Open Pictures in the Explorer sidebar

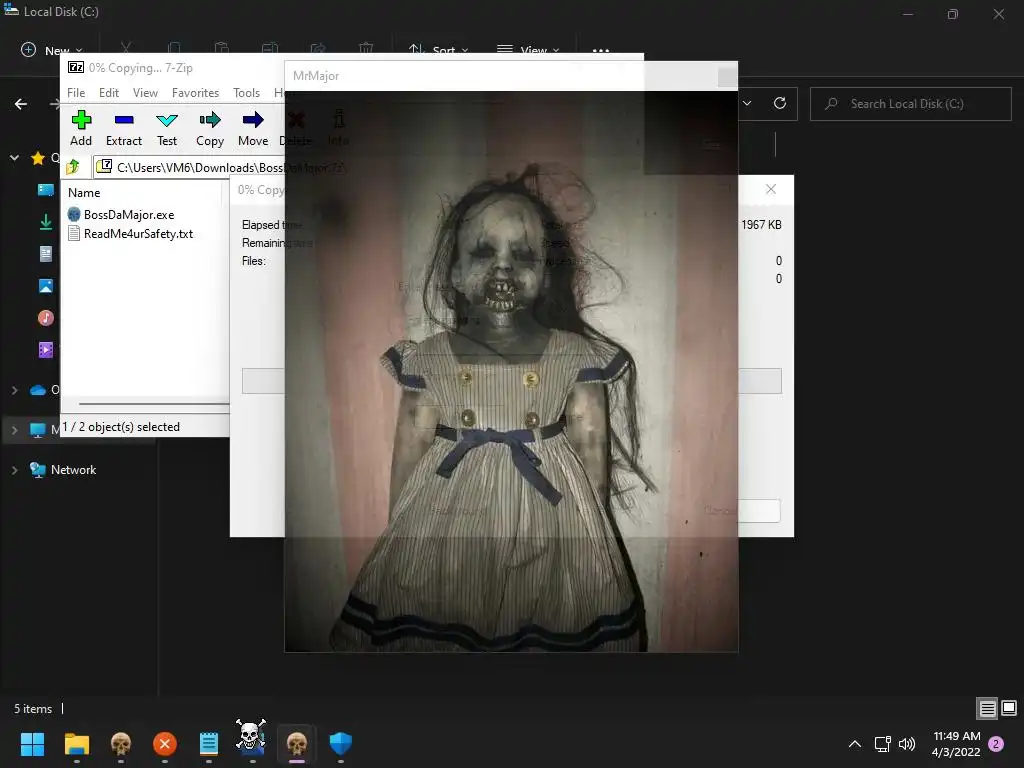tap(46, 286)
